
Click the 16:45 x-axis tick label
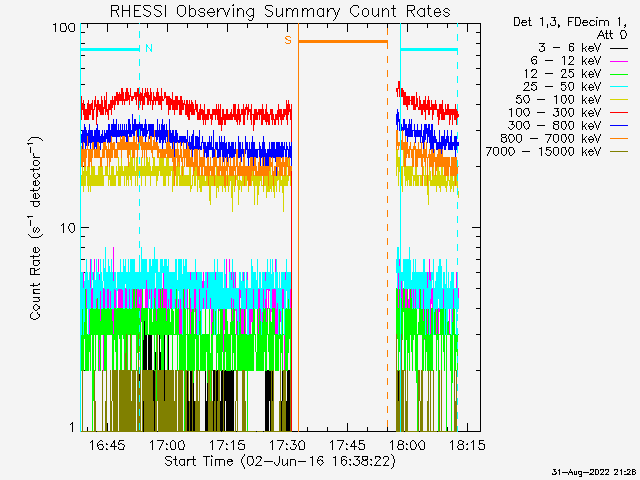tap(107, 445)
